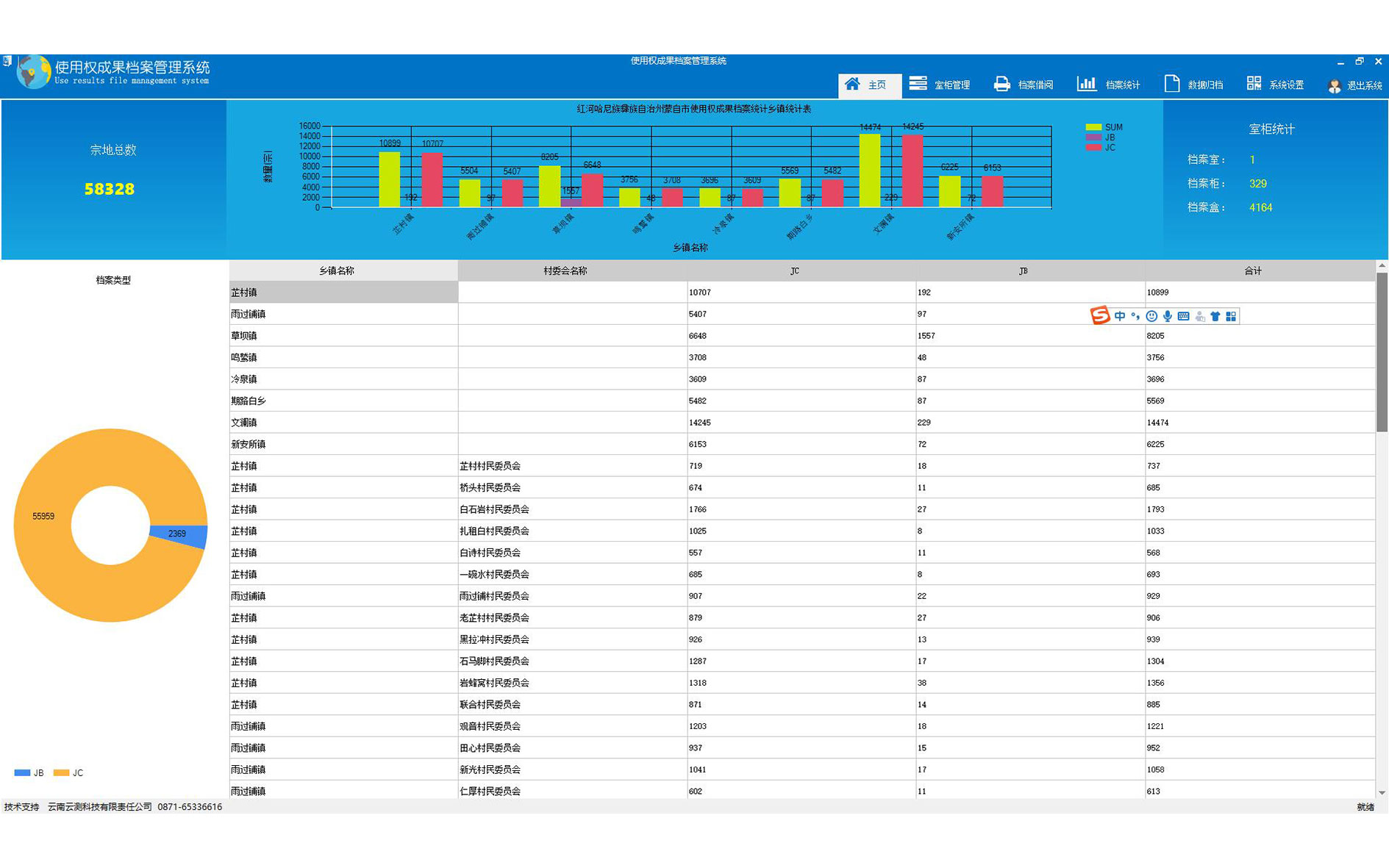Click the orange JC pie legend swatch

[61, 772]
